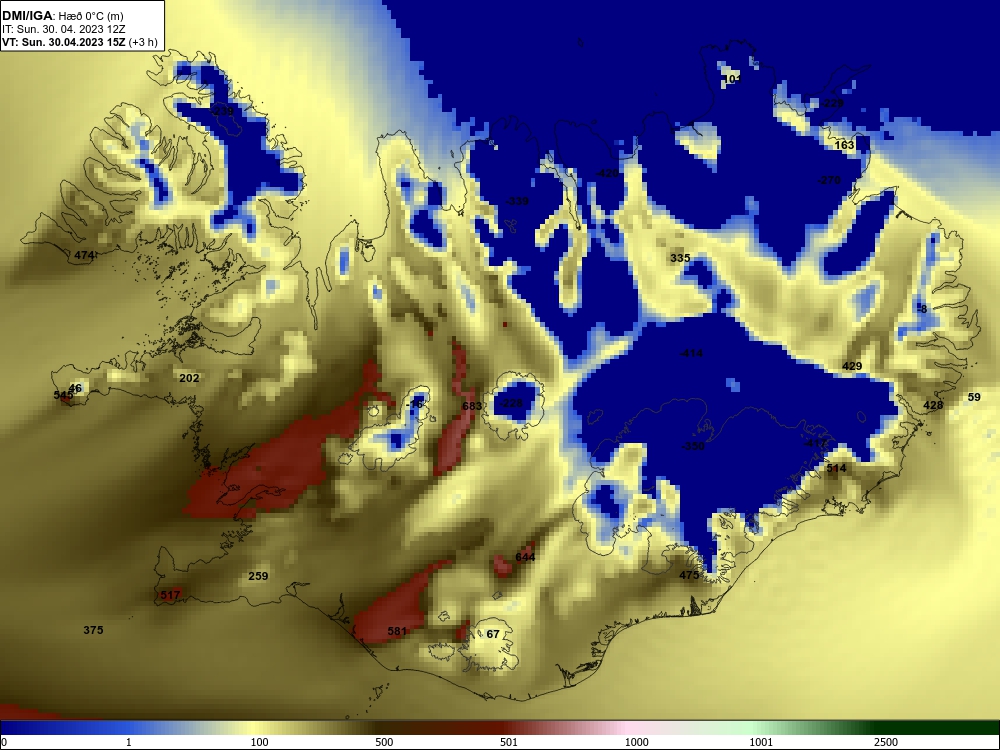The image size is (1000, 750).
Task: Select the 59 offshore value
Action: coord(974,397)
